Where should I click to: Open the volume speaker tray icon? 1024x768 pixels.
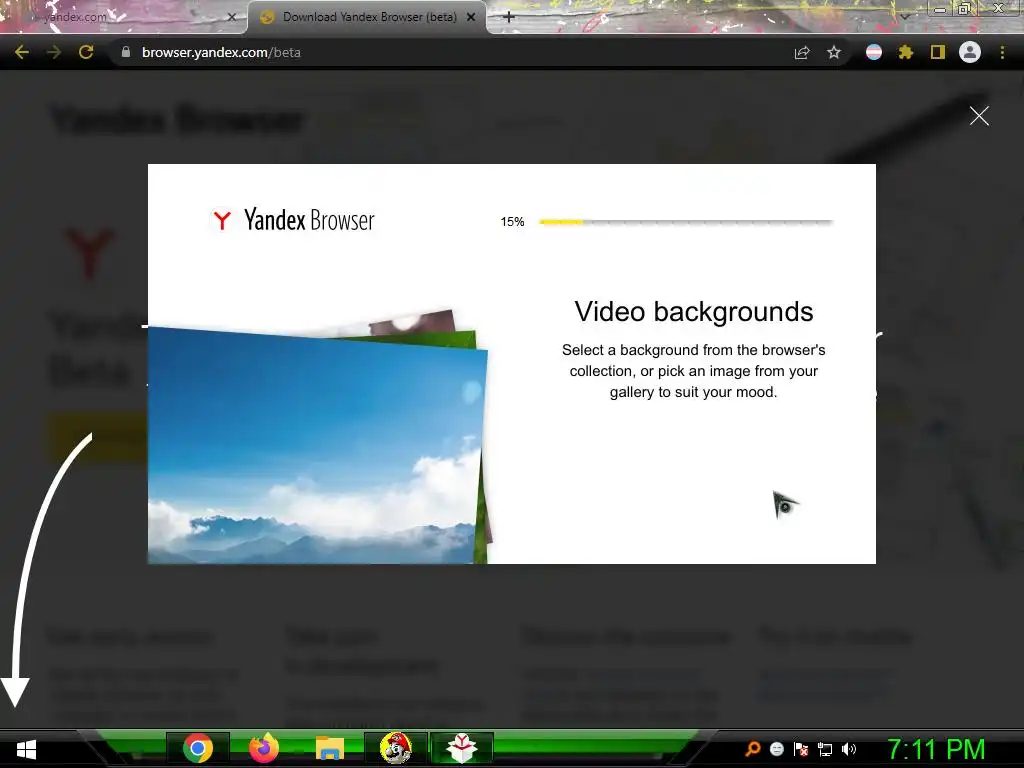pos(849,749)
